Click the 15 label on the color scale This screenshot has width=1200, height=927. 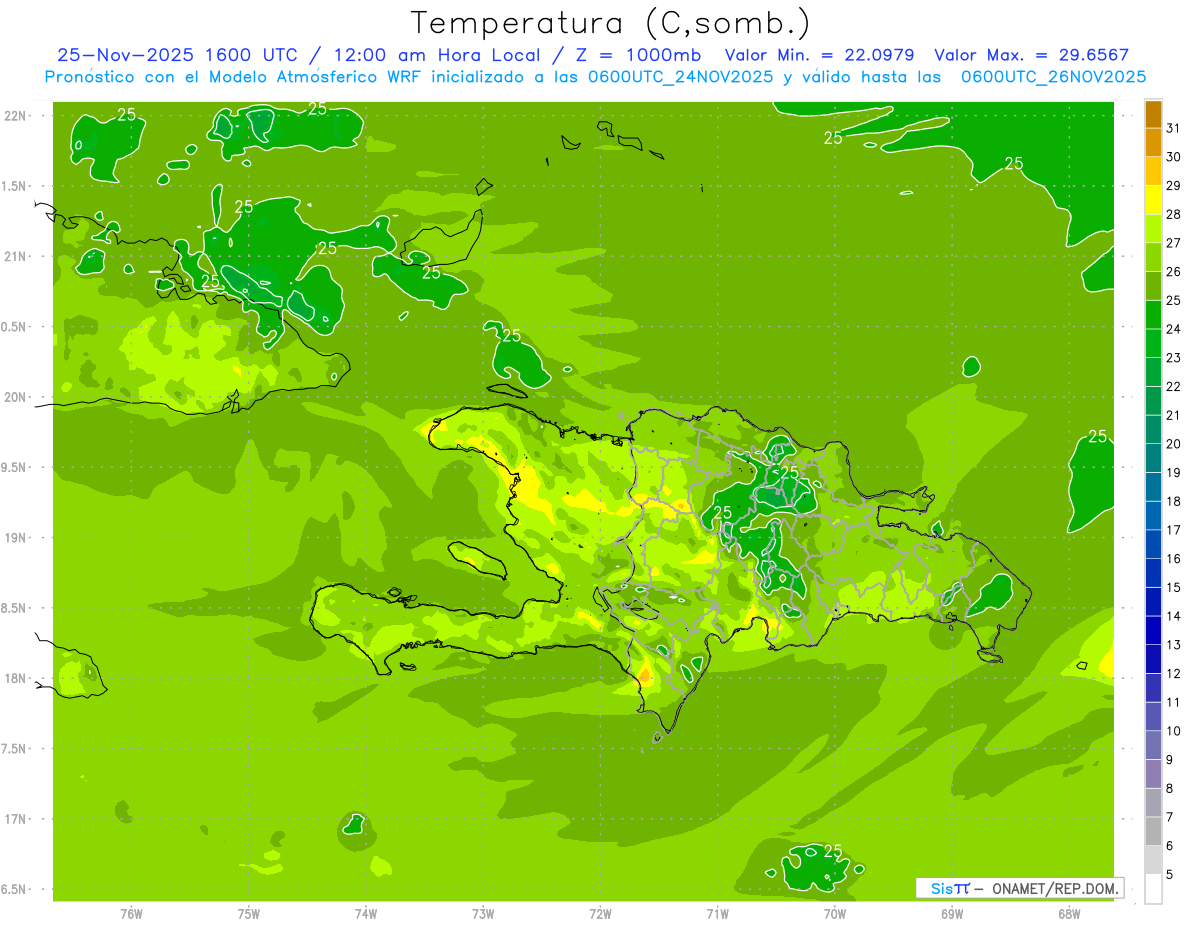coord(1174,588)
